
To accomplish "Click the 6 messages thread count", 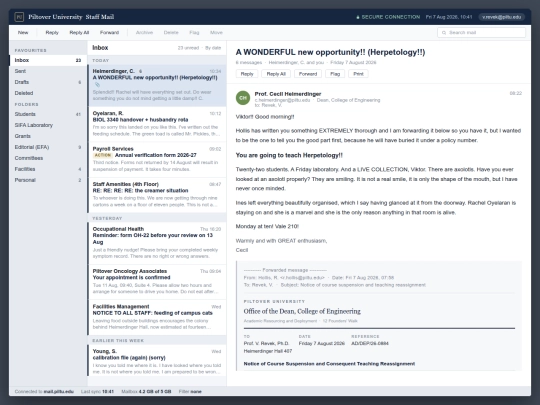I will [x=249, y=63].
